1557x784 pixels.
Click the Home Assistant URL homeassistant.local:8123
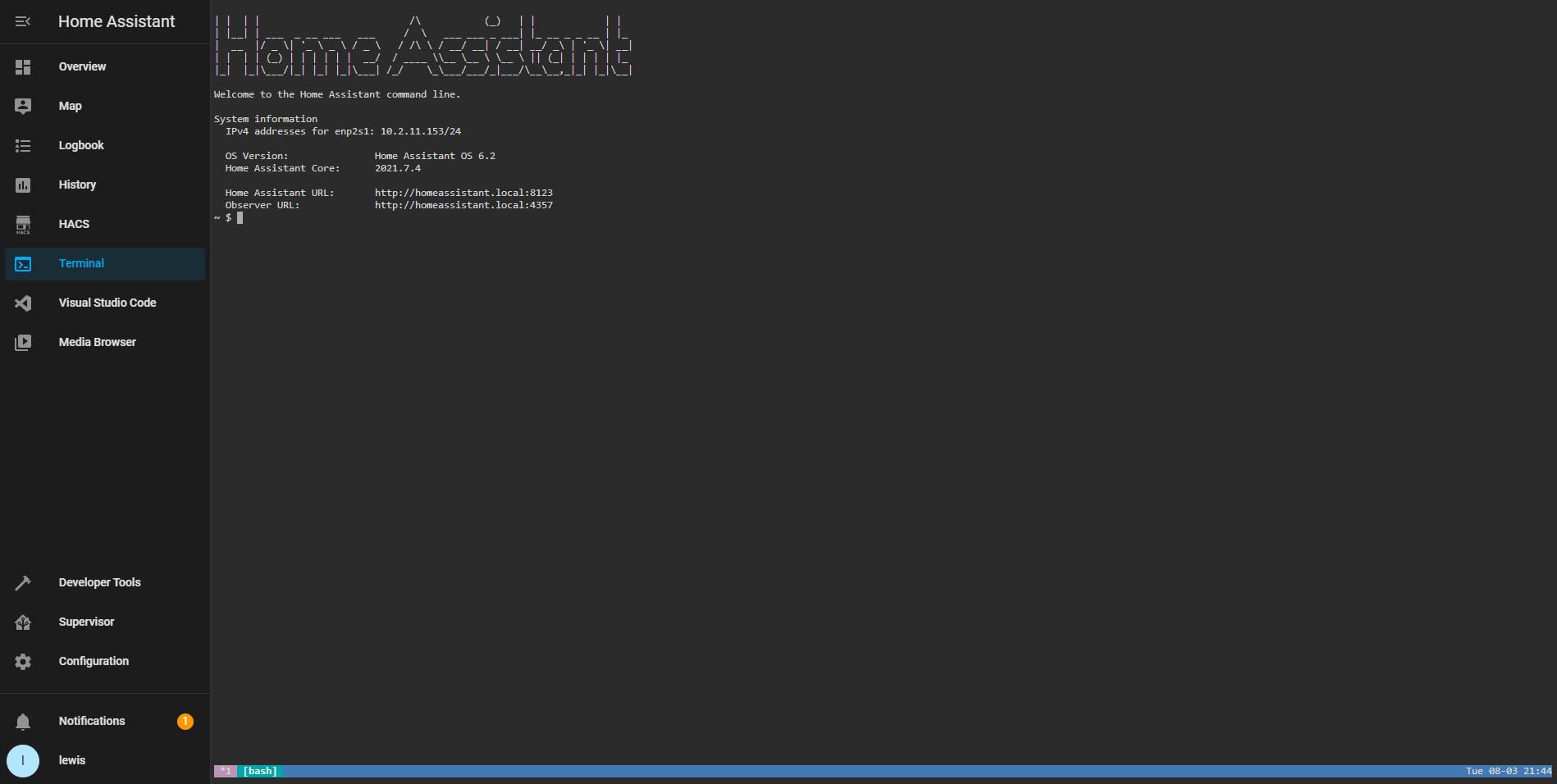(x=463, y=193)
